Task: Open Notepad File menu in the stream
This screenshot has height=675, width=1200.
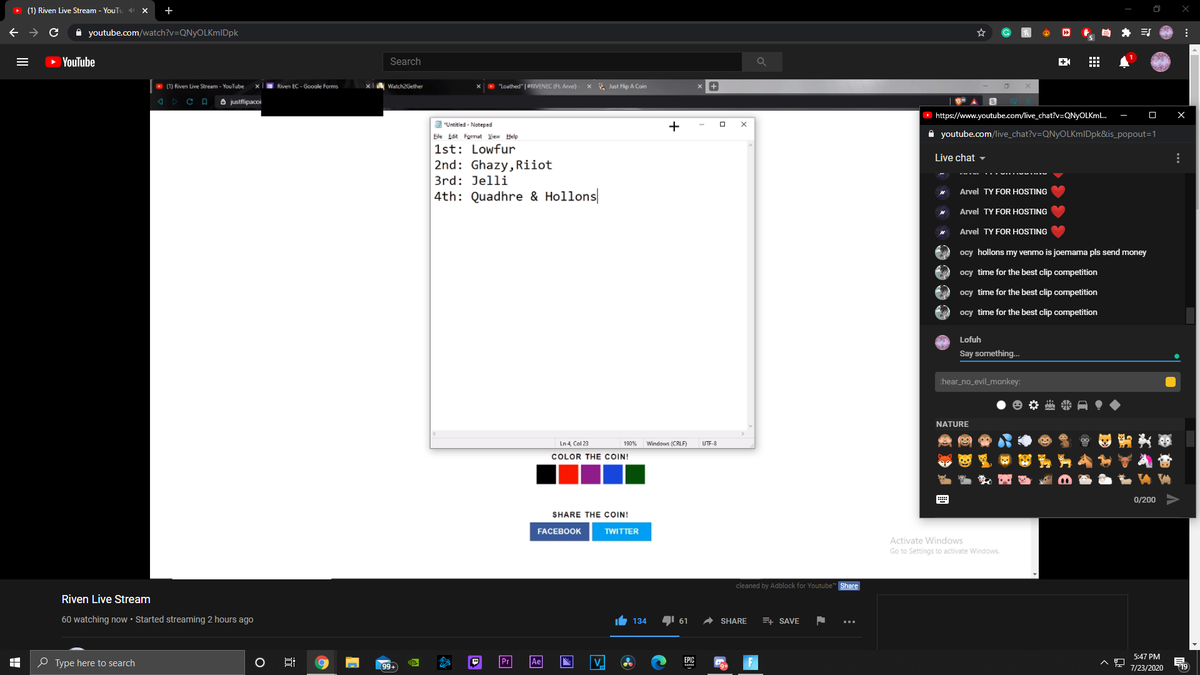Action: [x=437, y=136]
